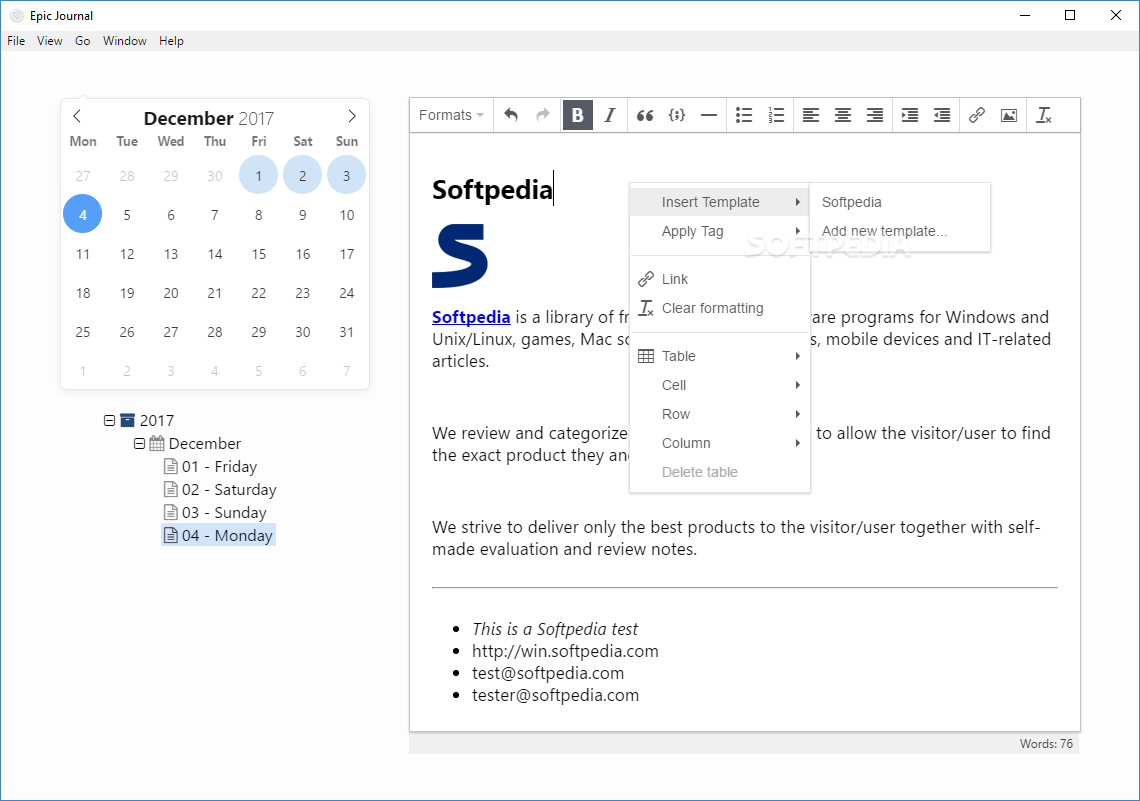
Task: Open the Go menu
Action: pyautogui.click(x=83, y=41)
